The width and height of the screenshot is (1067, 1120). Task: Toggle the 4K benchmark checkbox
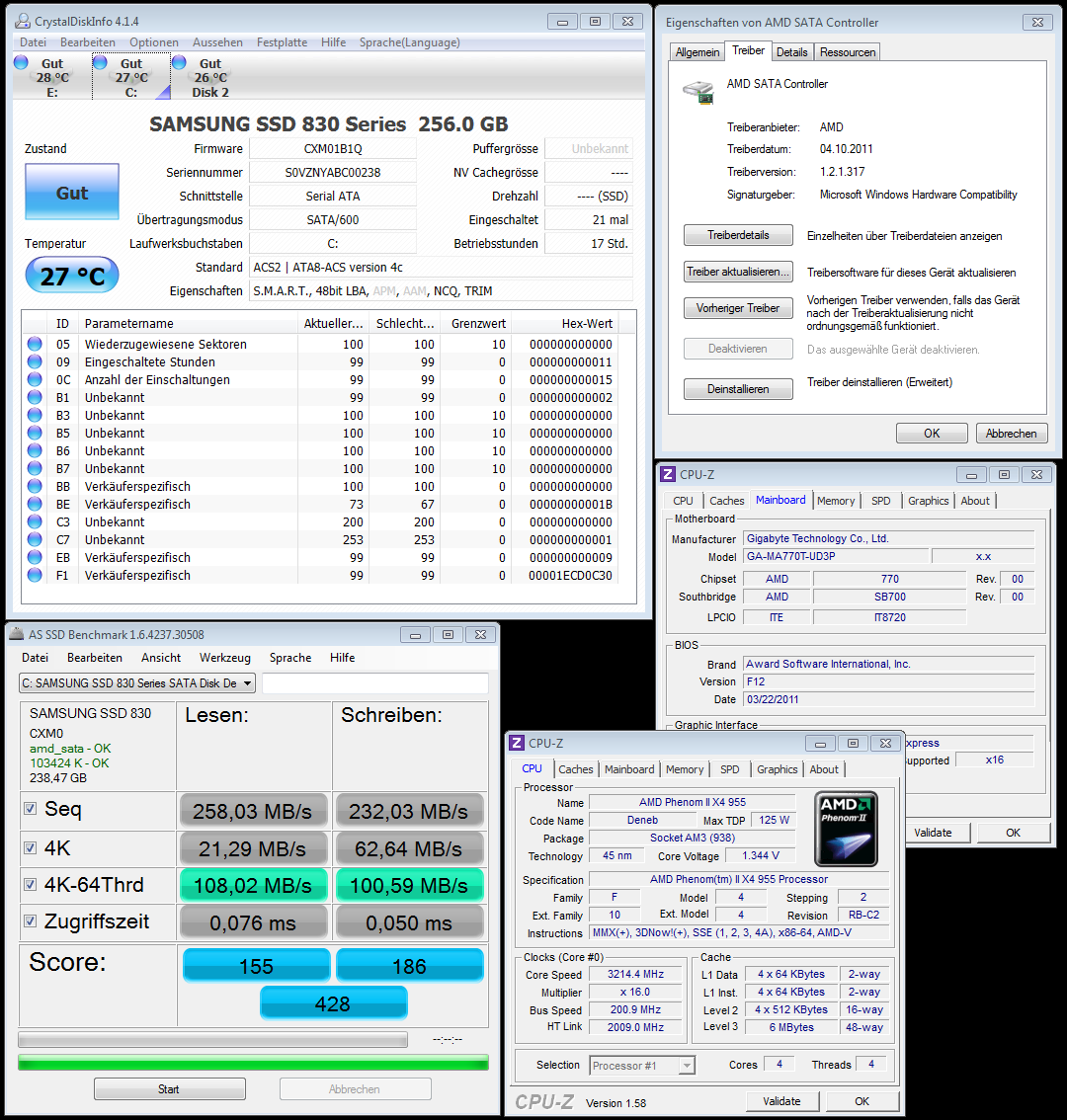click(x=30, y=847)
